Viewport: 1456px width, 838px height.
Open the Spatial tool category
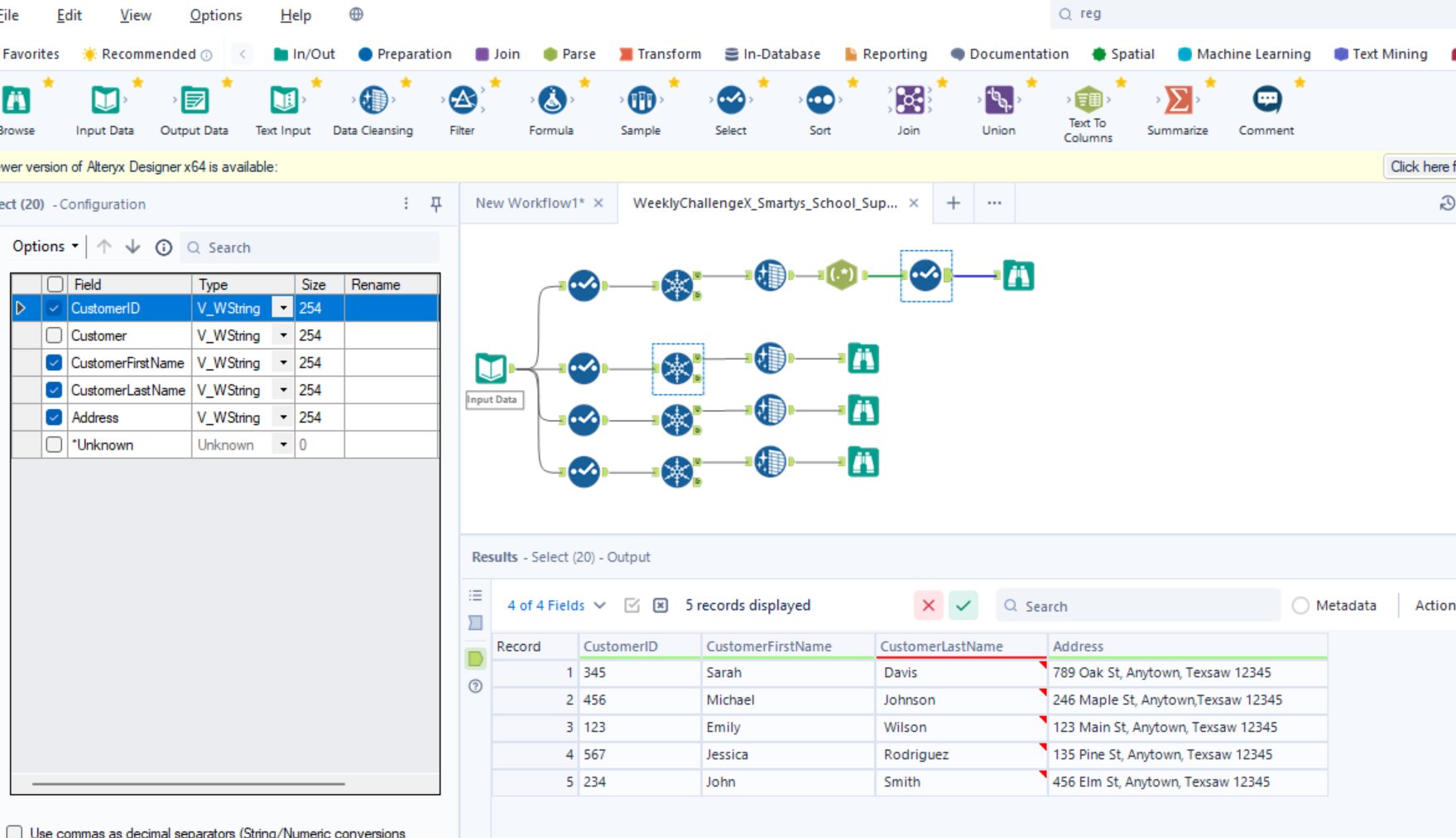[x=1122, y=54]
